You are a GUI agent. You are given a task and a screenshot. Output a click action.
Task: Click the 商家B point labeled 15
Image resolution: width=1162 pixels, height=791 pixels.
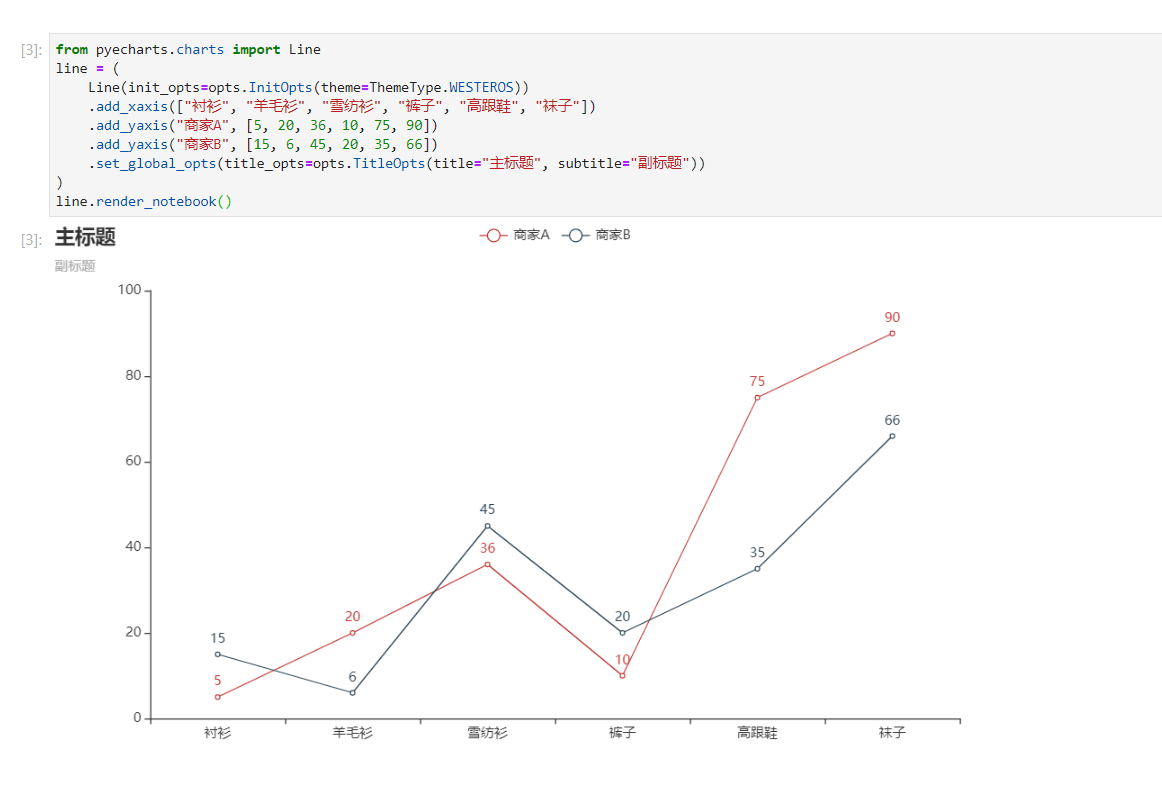(x=217, y=653)
